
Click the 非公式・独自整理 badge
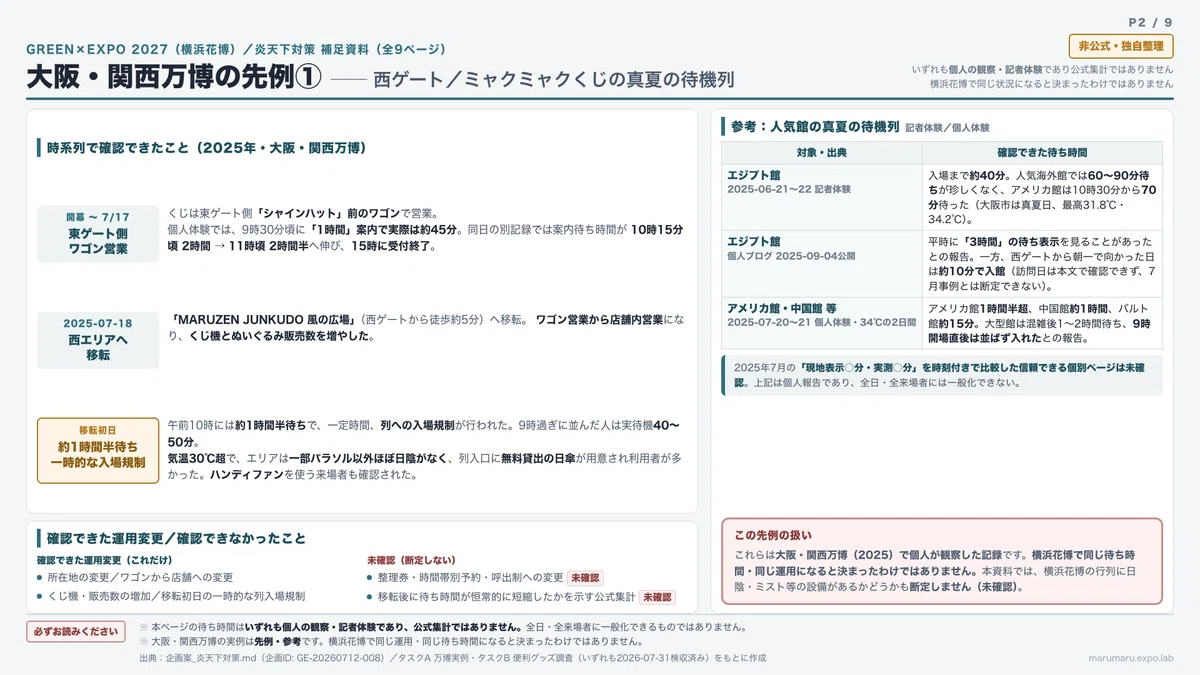coord(1120,46)
